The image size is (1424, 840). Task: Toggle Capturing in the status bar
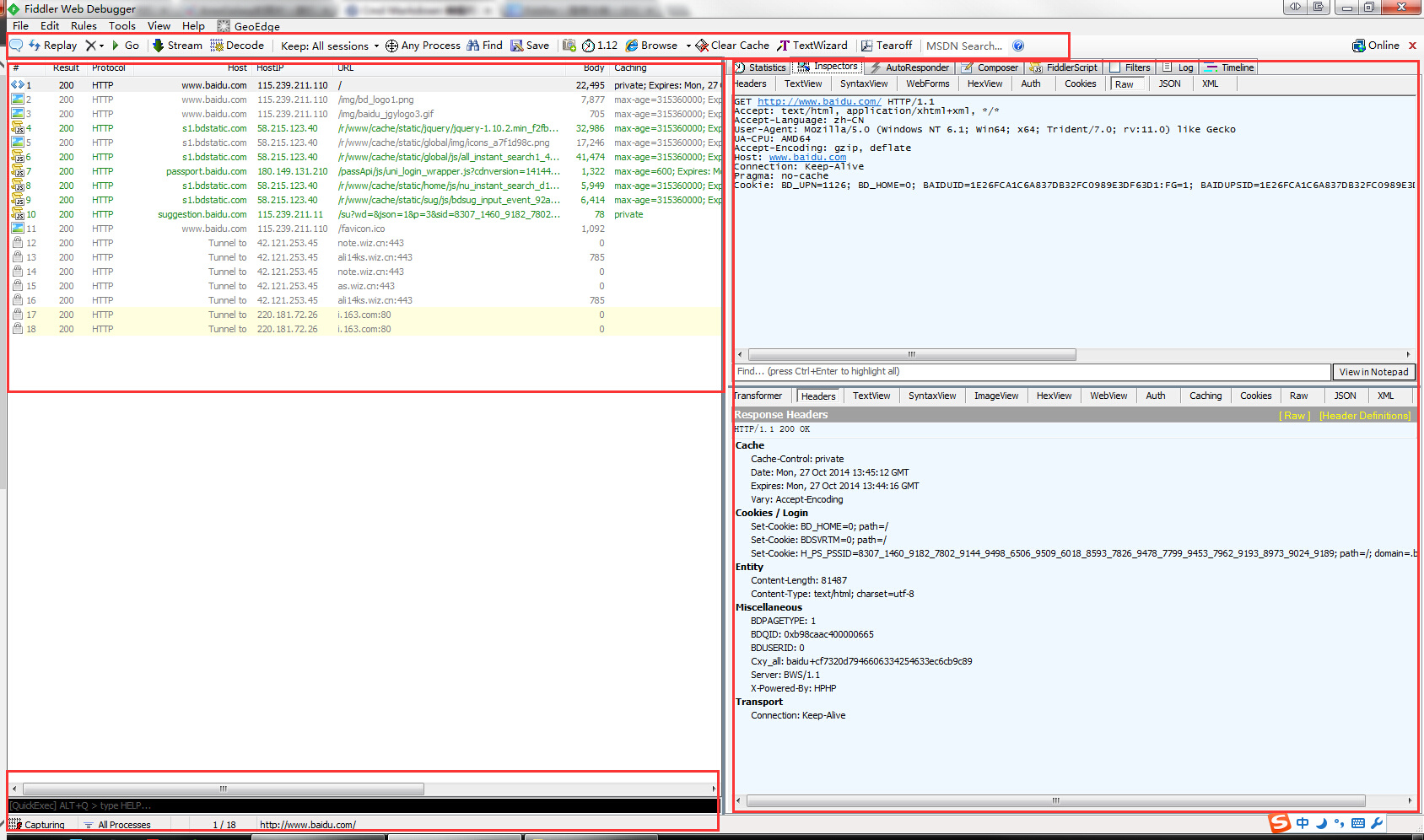(x=39, y=824)
